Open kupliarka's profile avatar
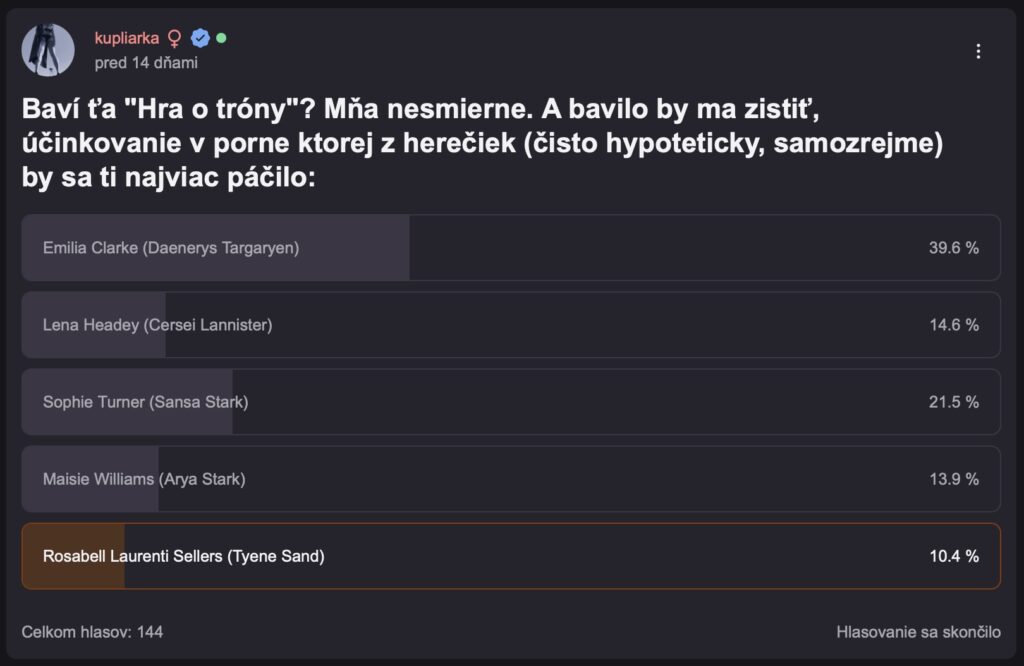This screenshot has height=666, width=1024. click(x=48, y=50)
